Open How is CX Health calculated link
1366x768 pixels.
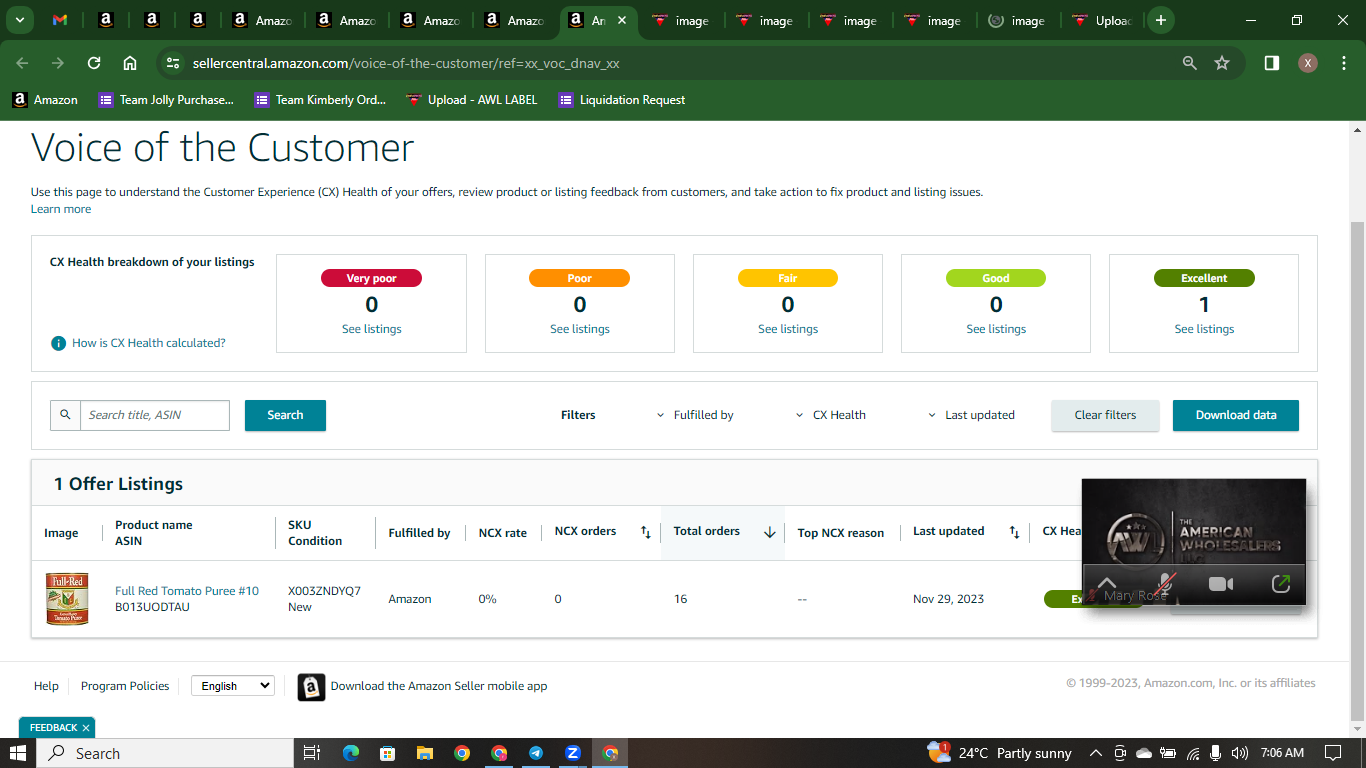pos(149,343)
